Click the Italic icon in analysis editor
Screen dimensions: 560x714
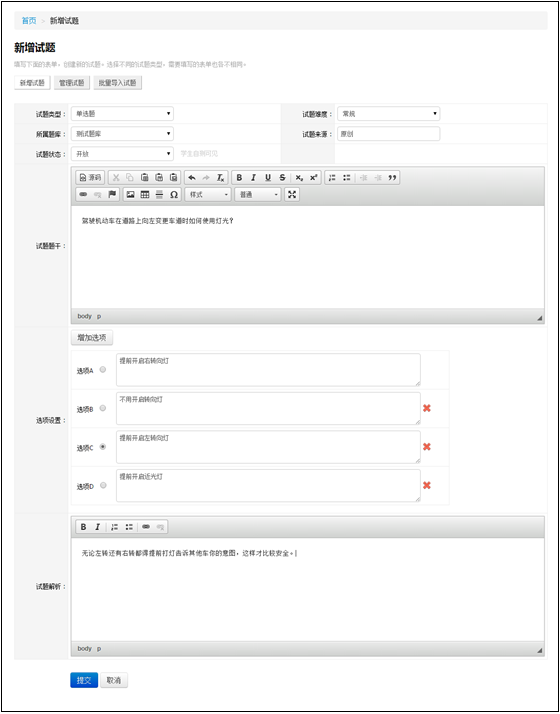97,527
